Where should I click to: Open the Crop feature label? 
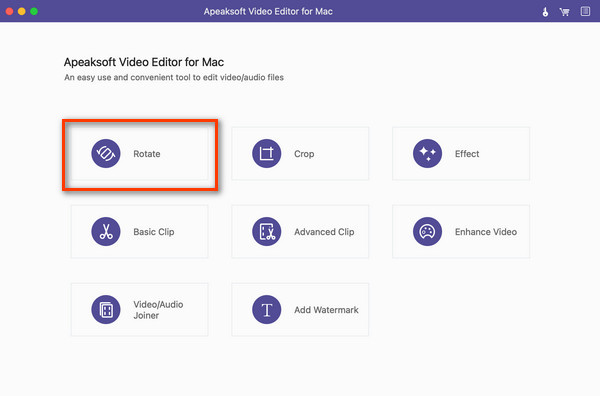point(304,154)
